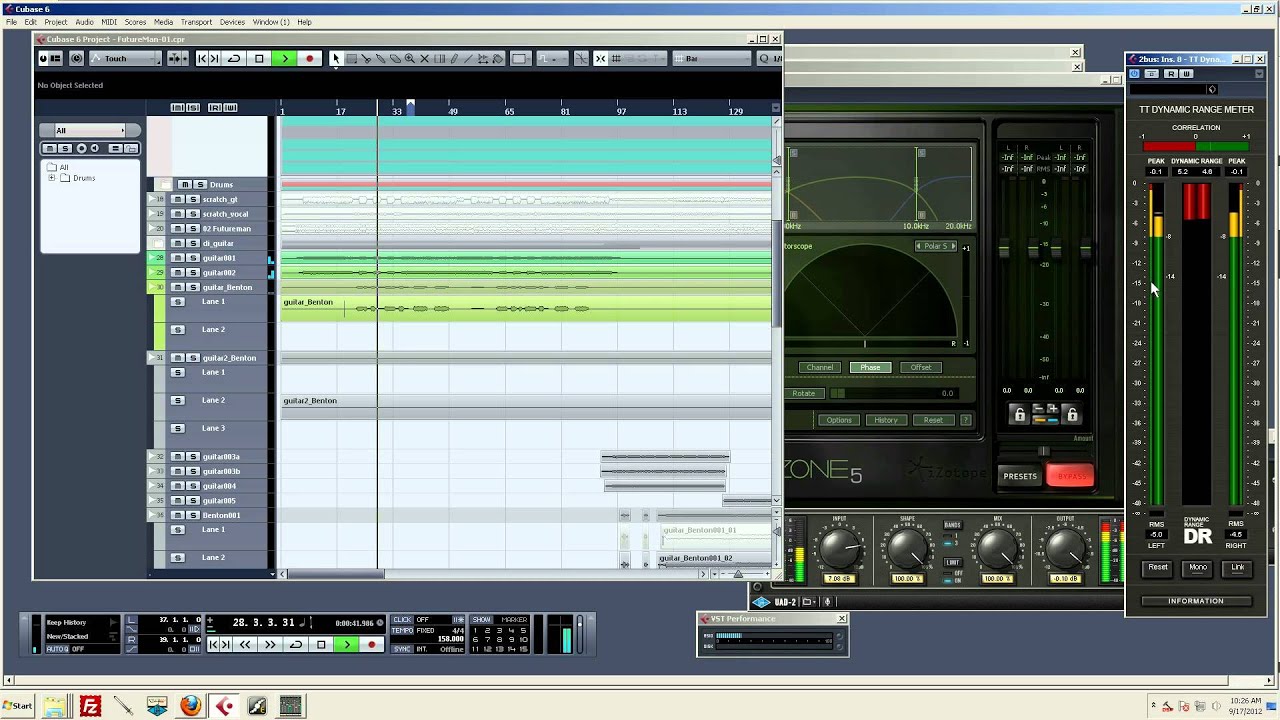Viewport: 1280px width, 720px height.
Task: Open Firefox from the taskbar
Action: [190, 706]
